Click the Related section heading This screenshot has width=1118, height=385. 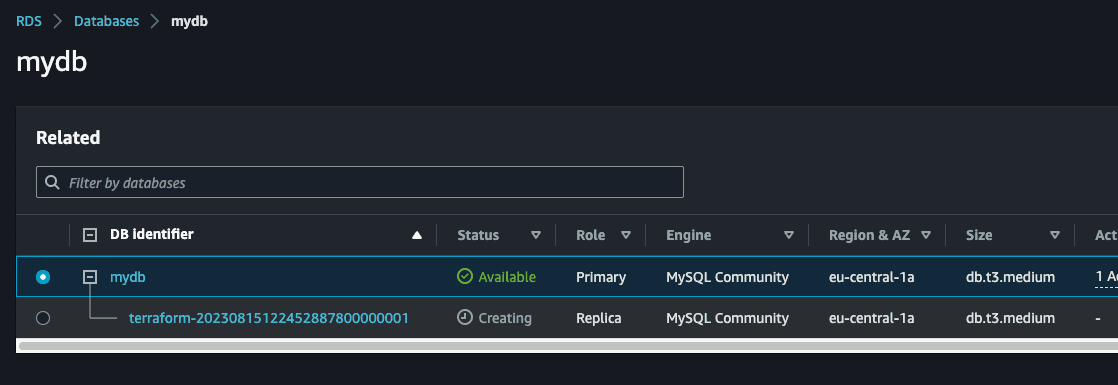click(x=68, y=138)
